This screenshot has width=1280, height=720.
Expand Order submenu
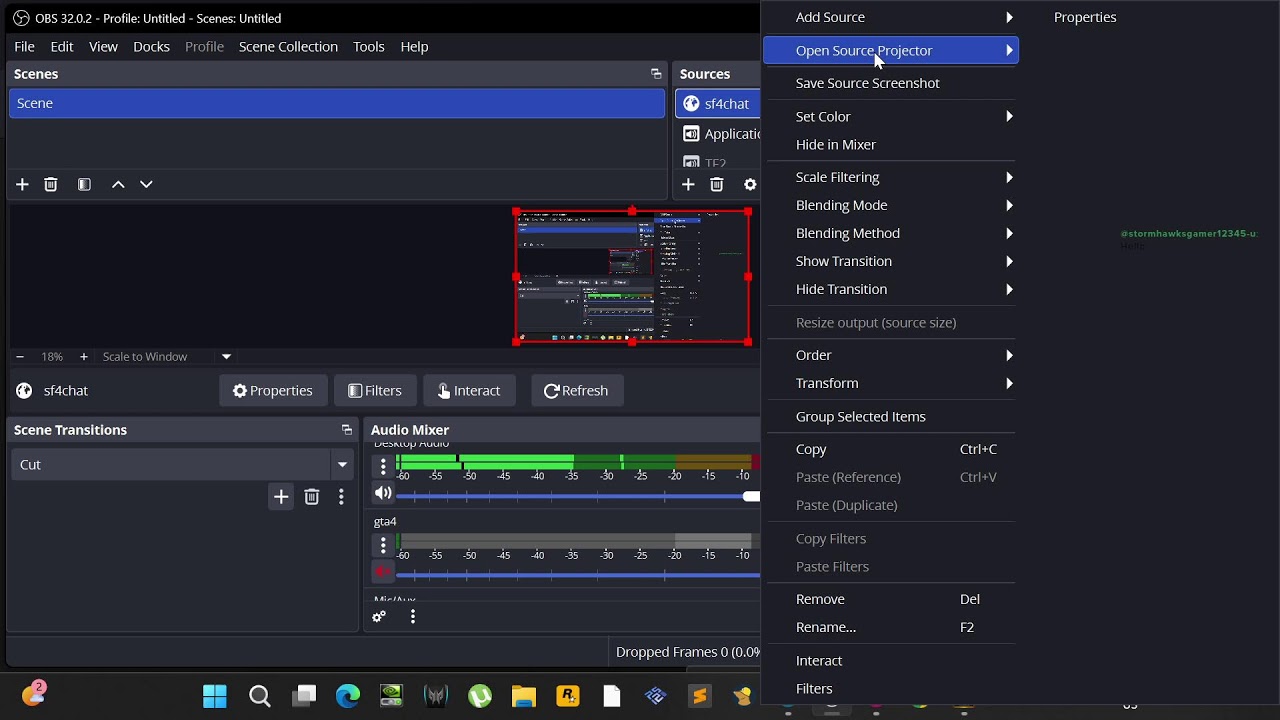coord(890,355)
